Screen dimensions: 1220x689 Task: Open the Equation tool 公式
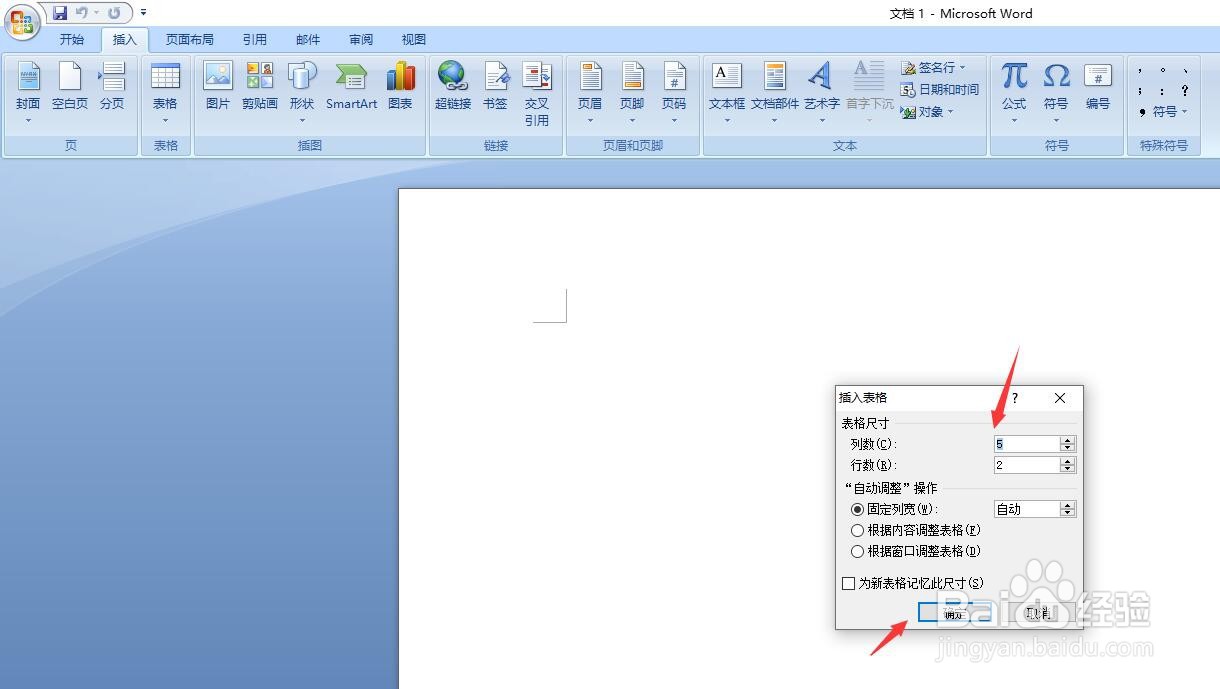click(1013, 88)
